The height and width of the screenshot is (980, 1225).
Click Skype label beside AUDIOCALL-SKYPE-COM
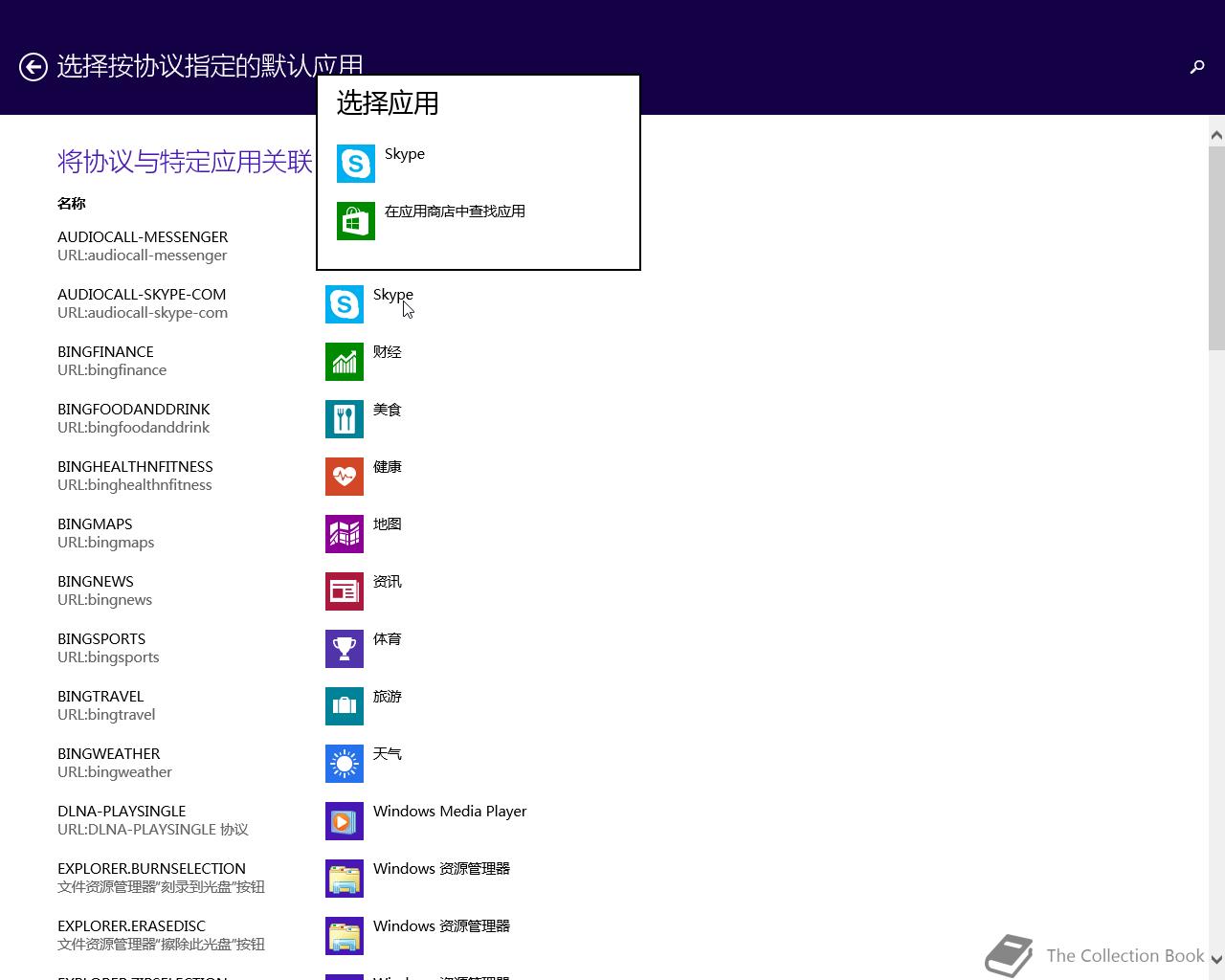pos(393,295)
